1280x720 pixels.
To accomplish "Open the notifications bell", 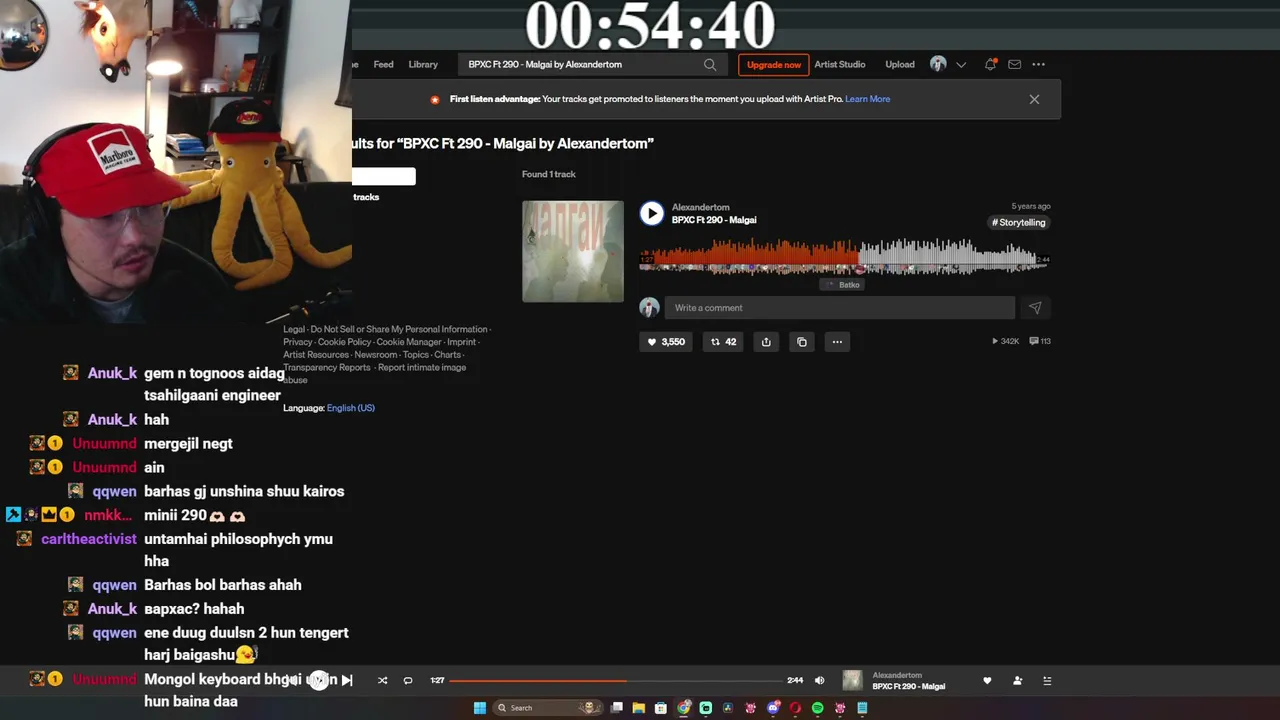I will tap(990, 64).
